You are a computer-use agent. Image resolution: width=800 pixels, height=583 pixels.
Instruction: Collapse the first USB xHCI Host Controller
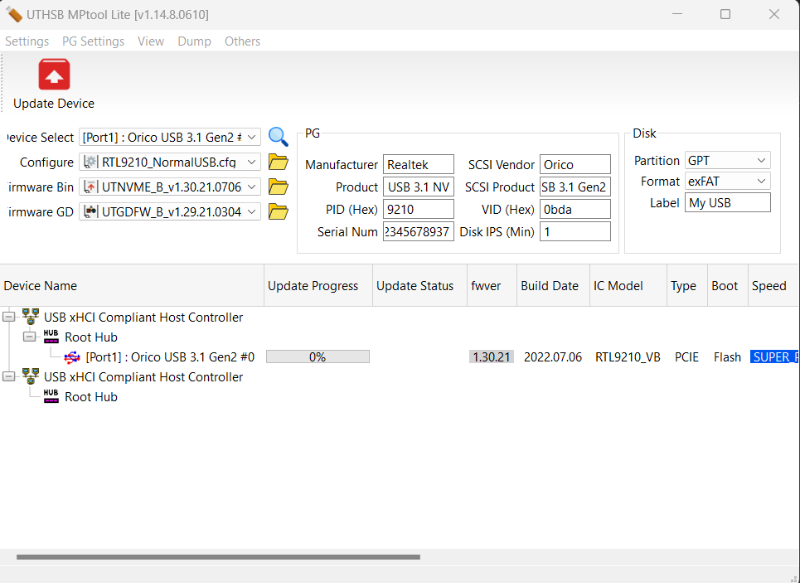coord(9,317)
